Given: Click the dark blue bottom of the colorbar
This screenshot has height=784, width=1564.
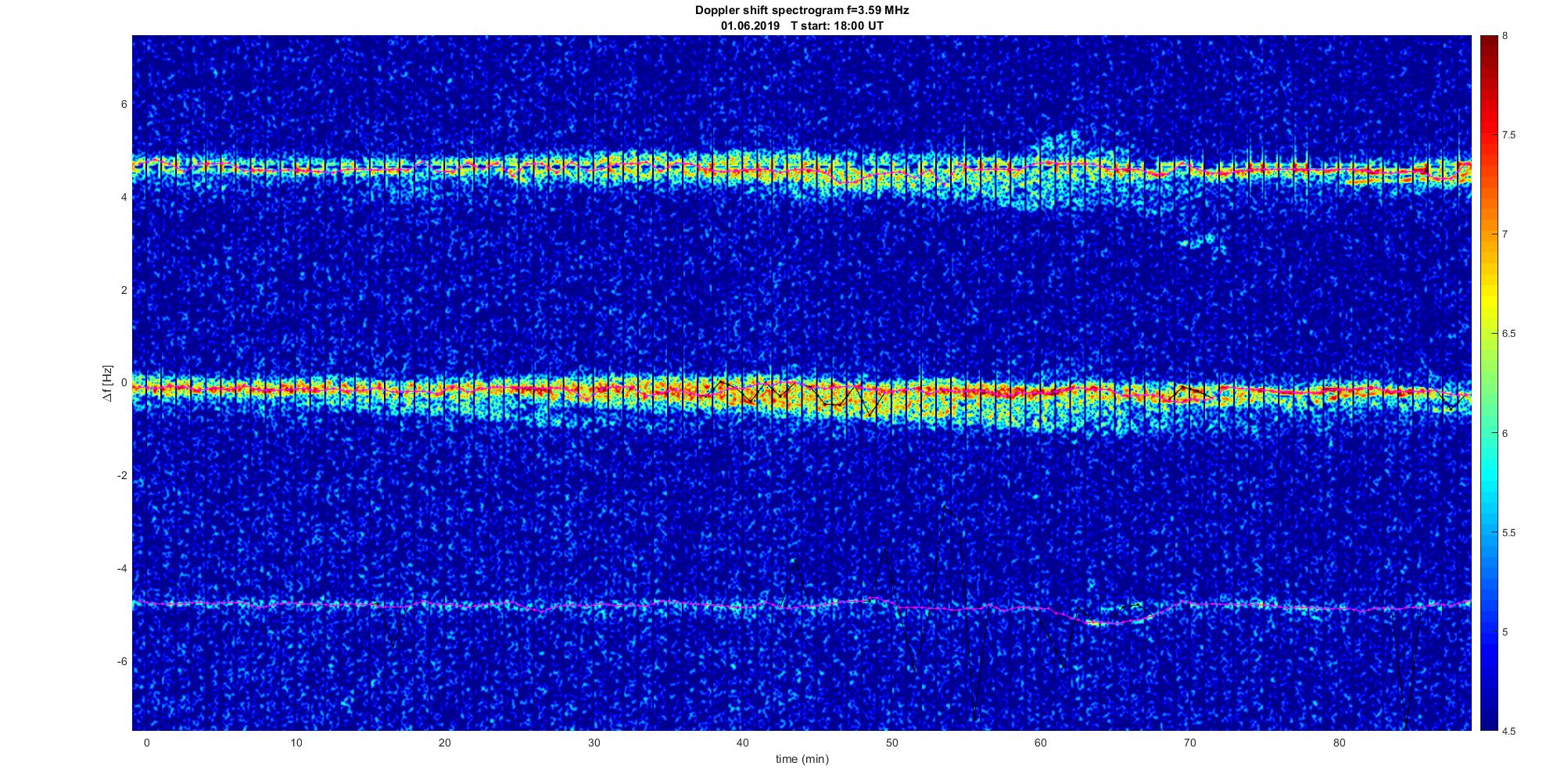Looking at the screenshot, I should point(1488,719).
